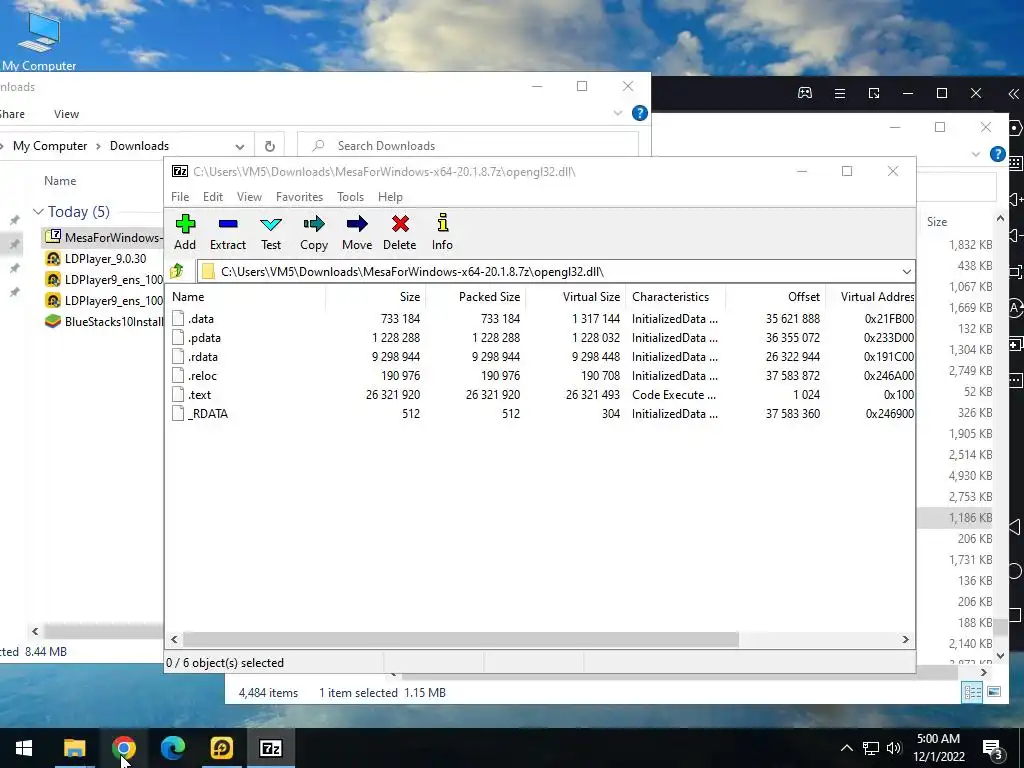Select the .reloc section row
The height and width of the screenshot is (768, 1024).
(x=539, y=376)
